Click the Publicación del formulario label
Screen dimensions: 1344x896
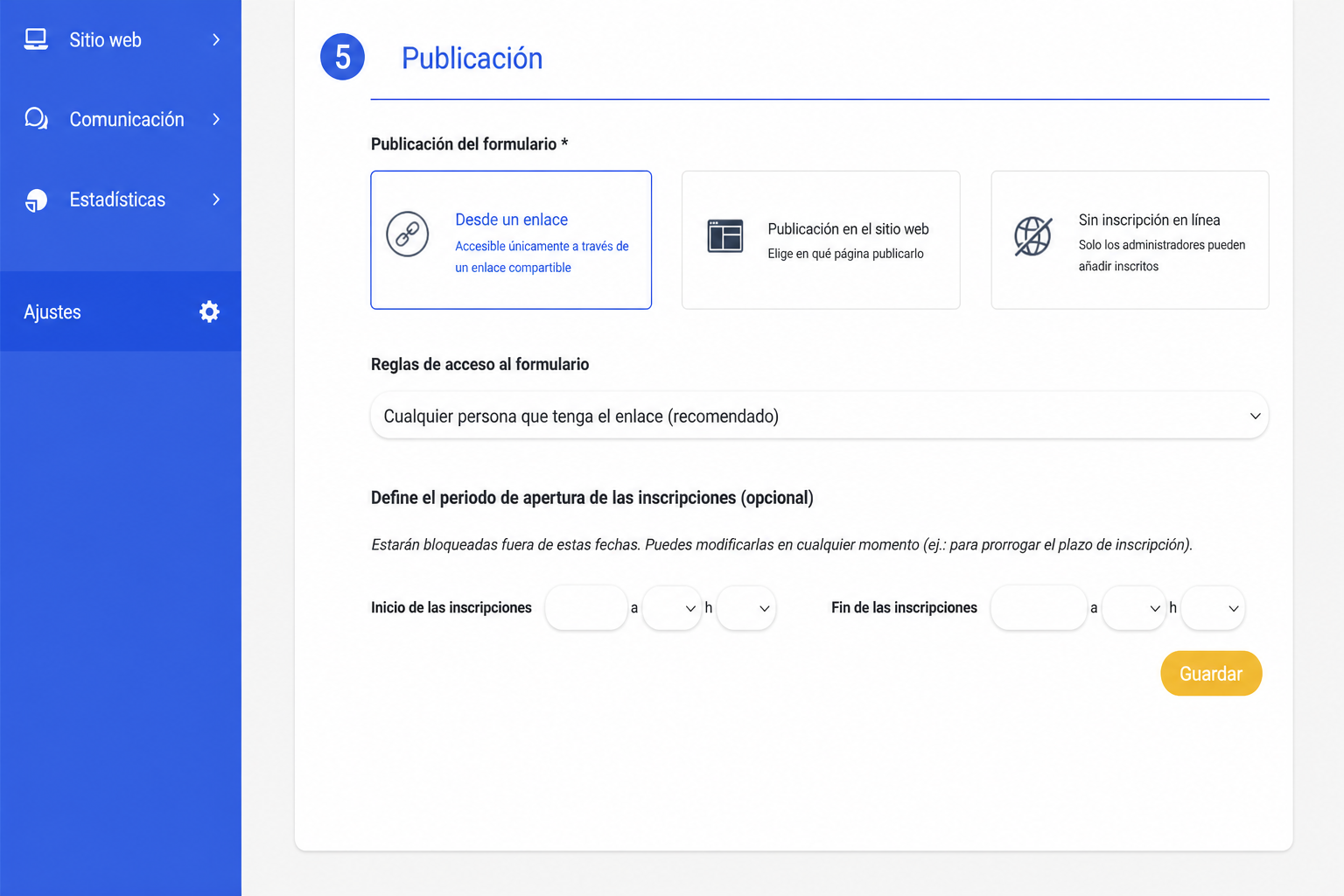pos(470,144)
